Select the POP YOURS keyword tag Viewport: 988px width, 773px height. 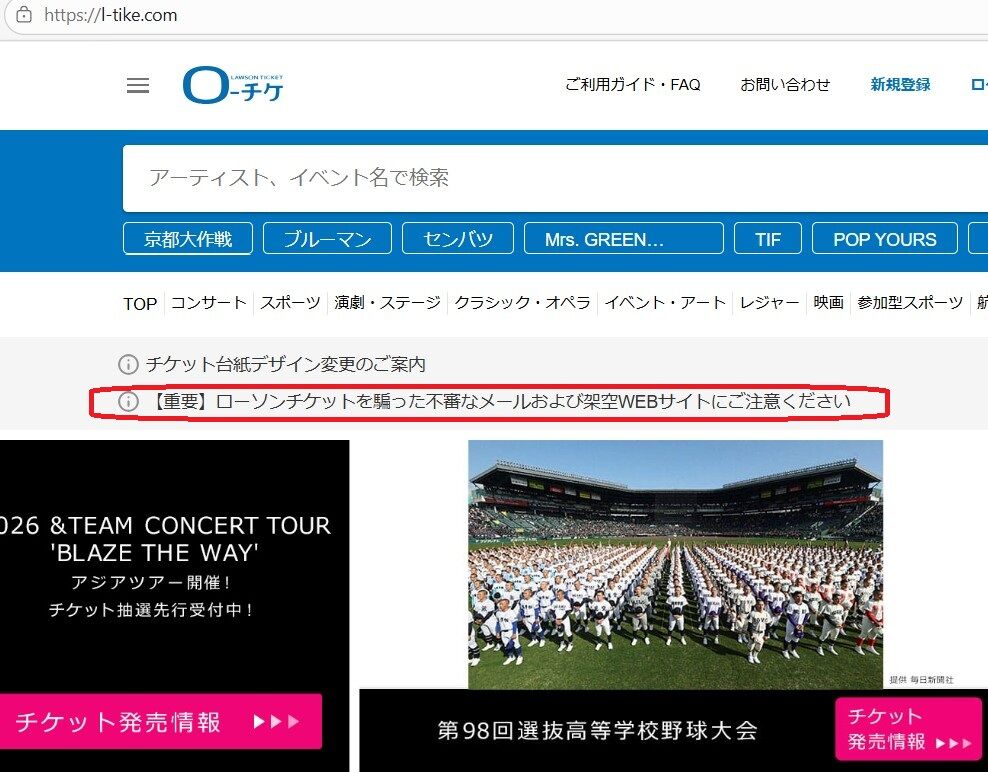pyautogui.click(x=885, y=239)
